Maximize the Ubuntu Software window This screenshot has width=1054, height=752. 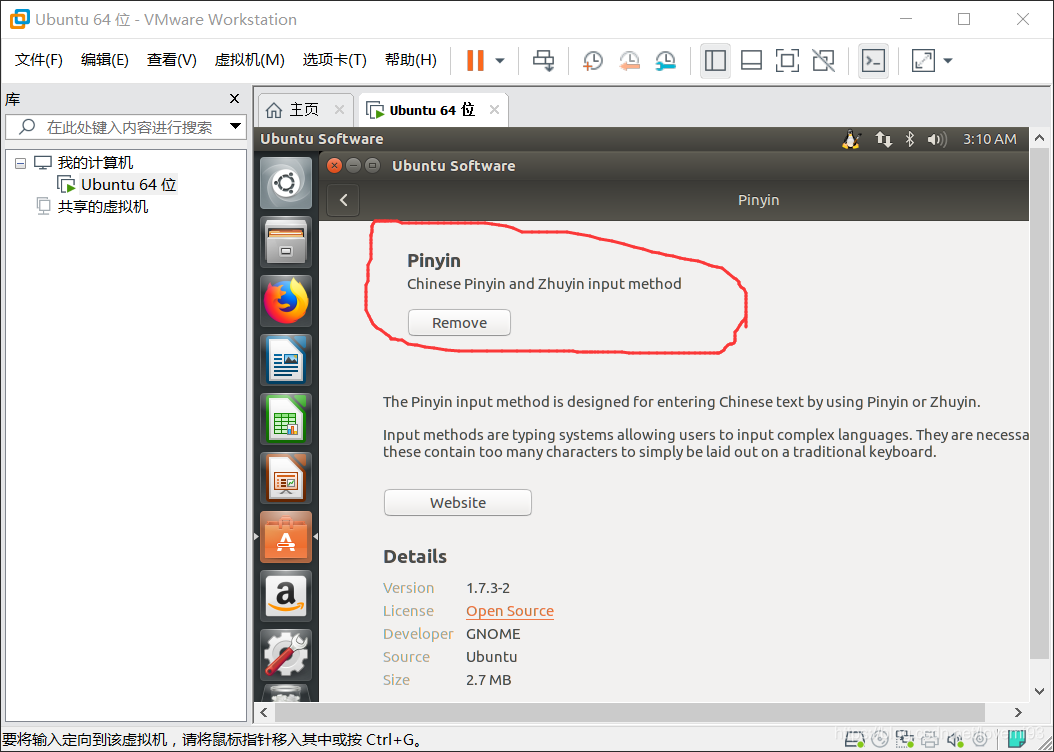372,165
